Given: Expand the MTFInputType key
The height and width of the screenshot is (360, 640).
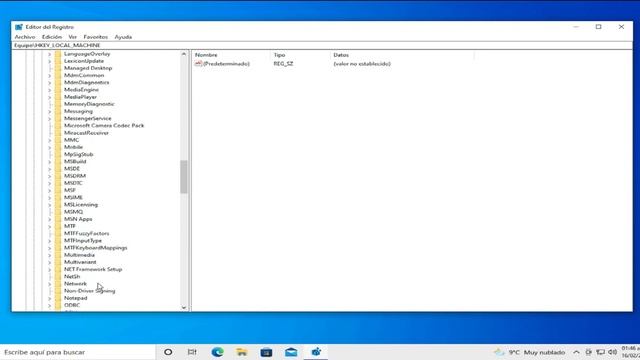Looking at the screenshot, I should tap(49, 241).
